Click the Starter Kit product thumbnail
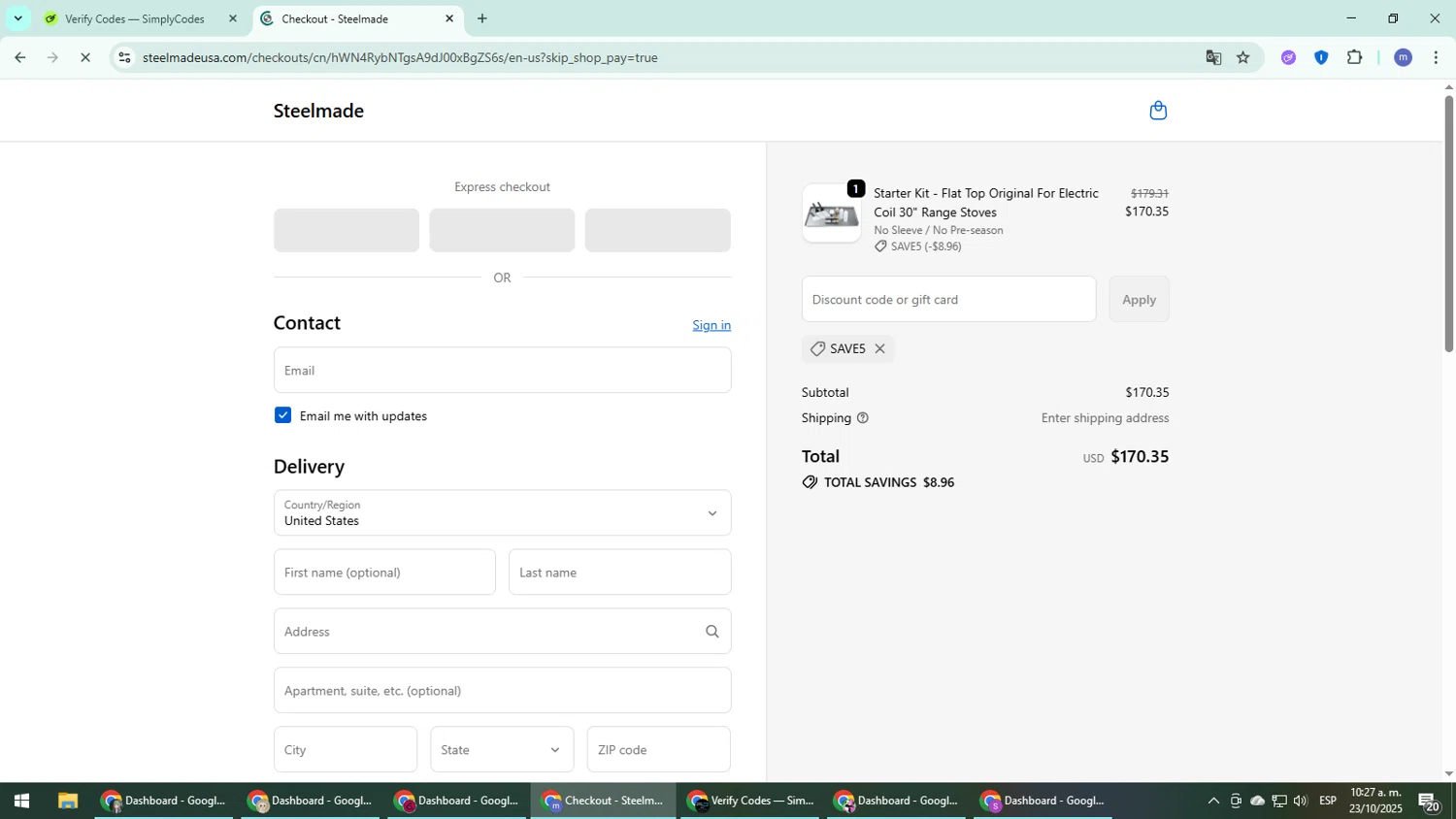This screenshot has height=819, width=1456. tap(831, 213)
